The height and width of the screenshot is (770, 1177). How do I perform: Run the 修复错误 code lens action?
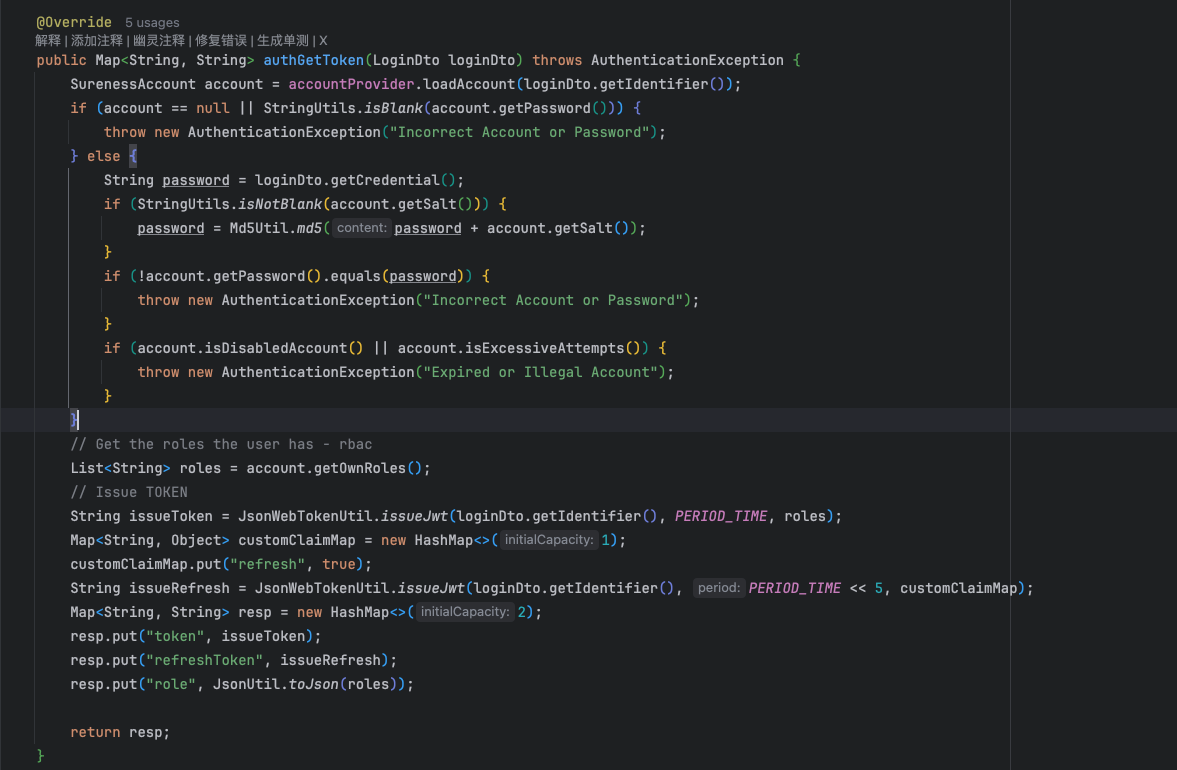(x=221, y=41)
